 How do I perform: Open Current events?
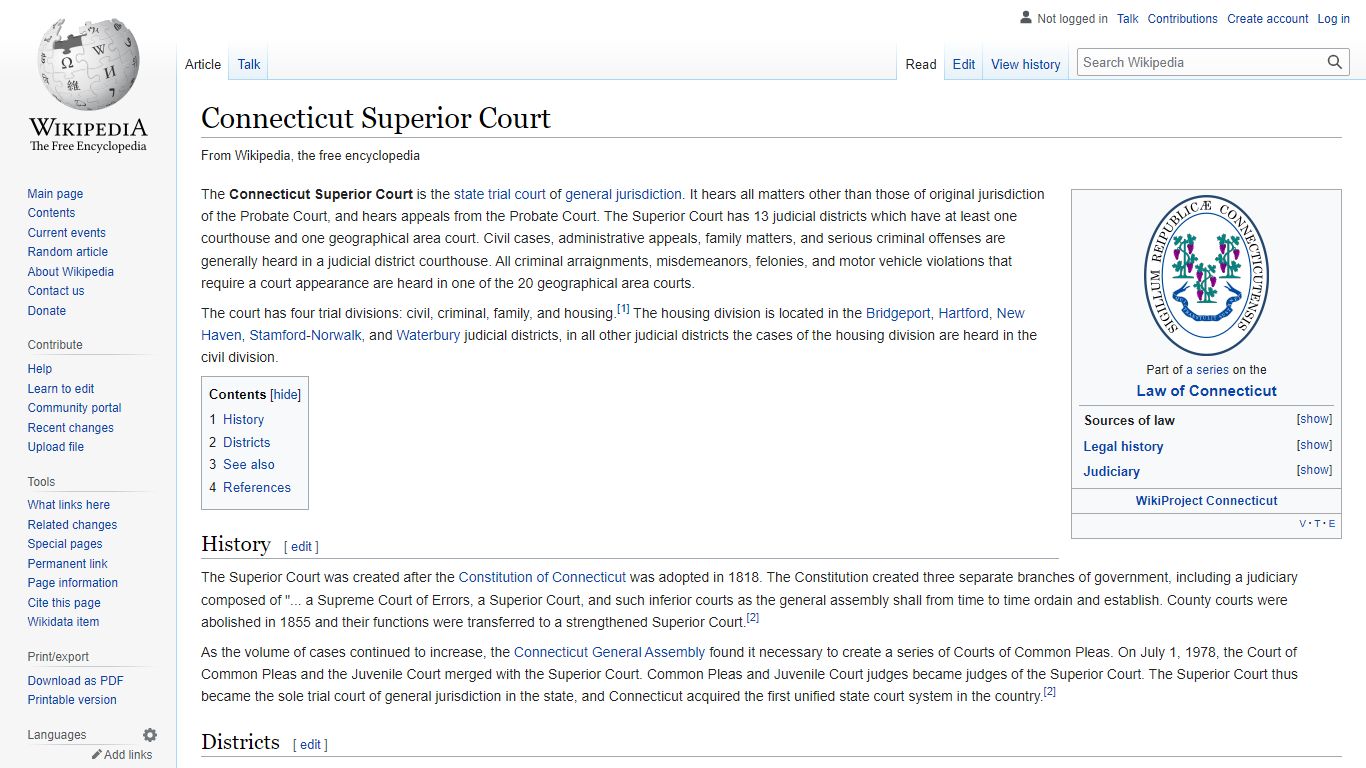[x=66, y=233]
